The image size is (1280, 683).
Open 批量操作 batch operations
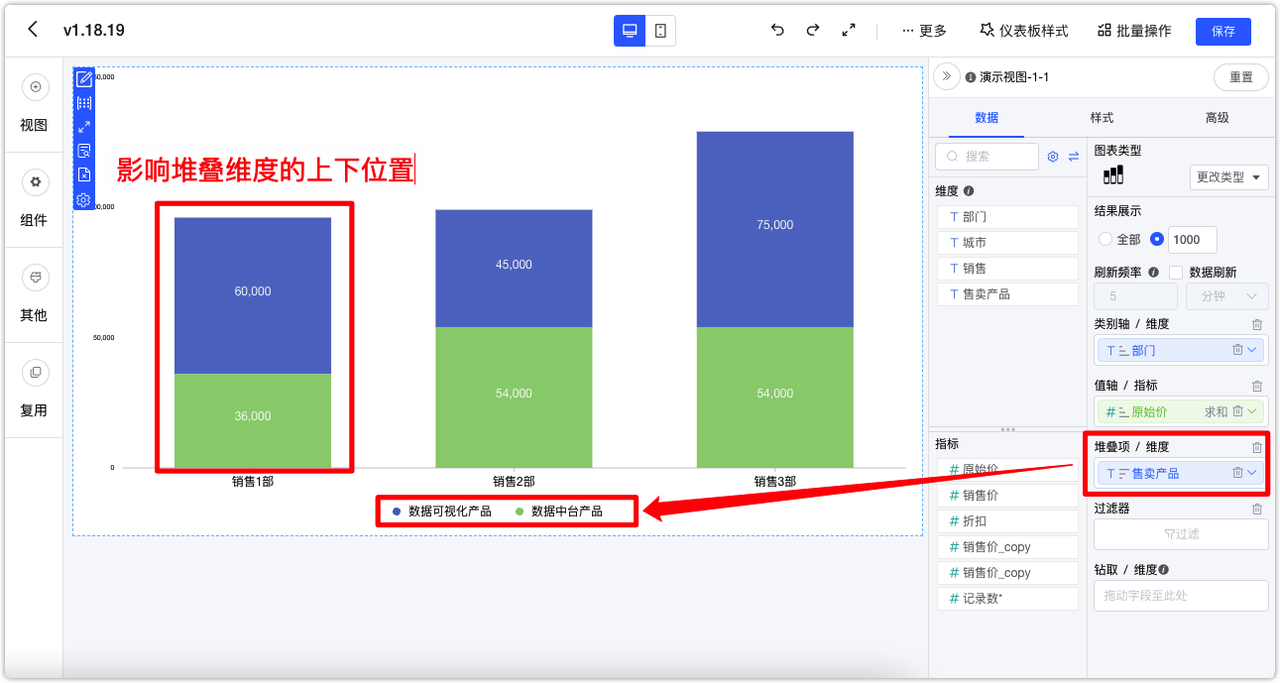pyautogui.click(x=1134, y=31)
